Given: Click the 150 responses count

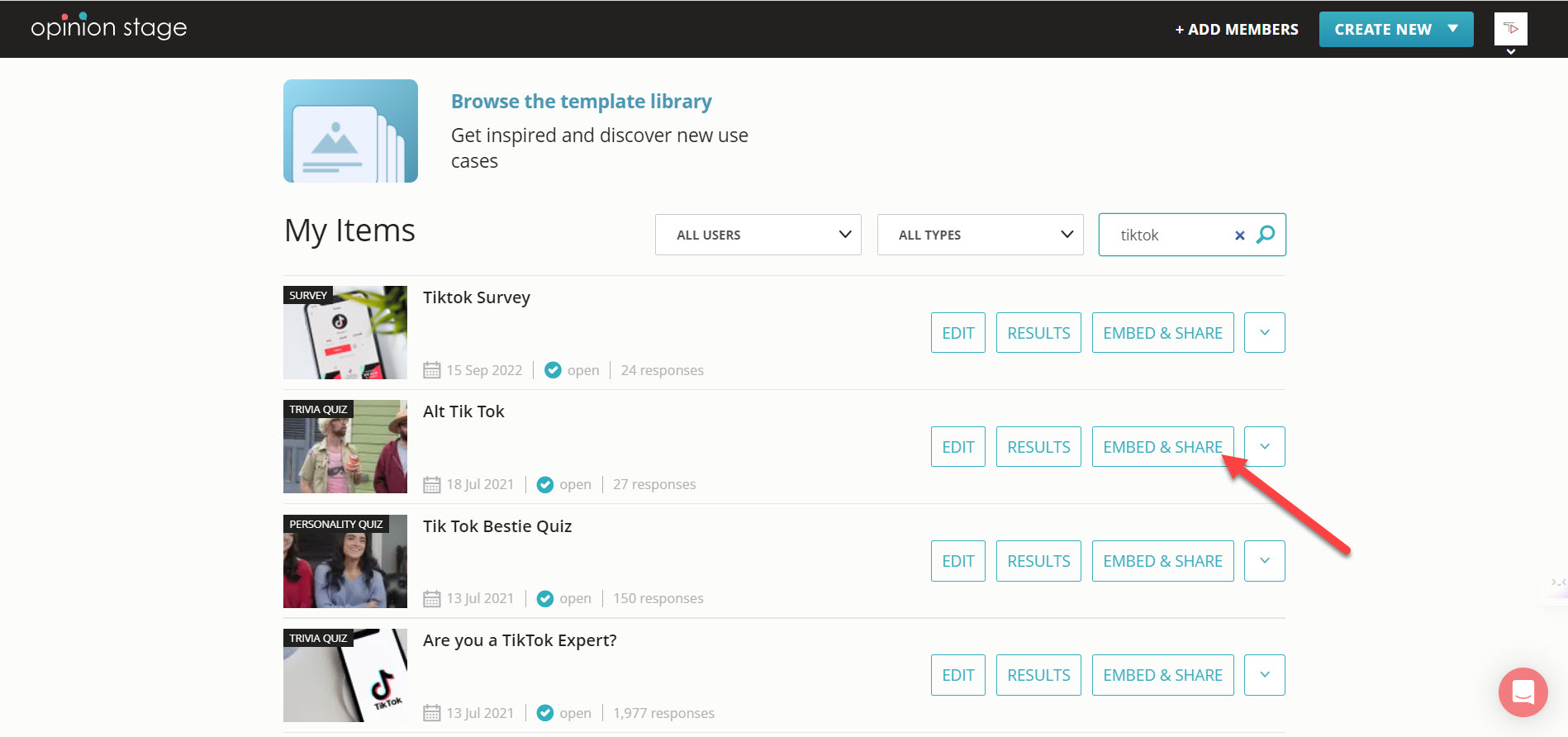Looking at the screenshot, I should (658, 598).
